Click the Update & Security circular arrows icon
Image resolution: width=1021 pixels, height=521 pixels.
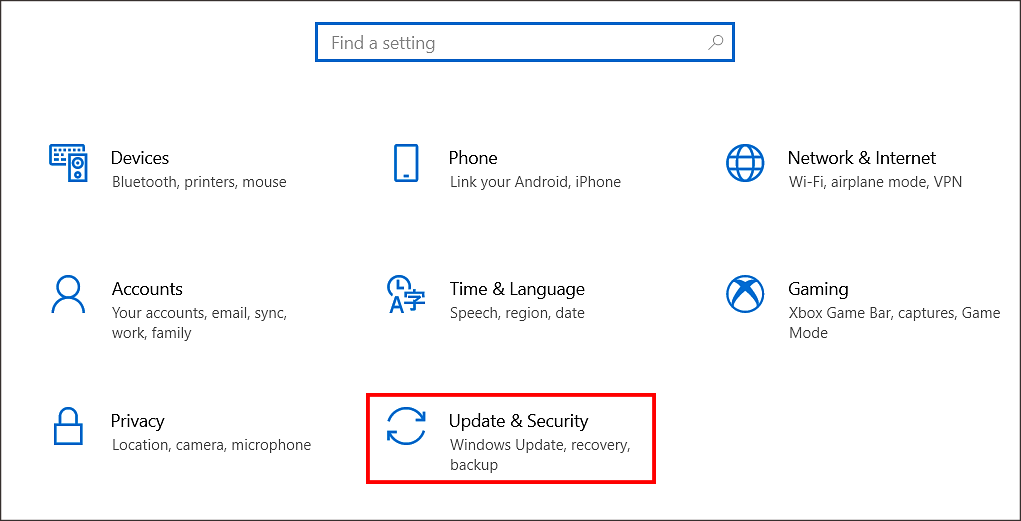tap(405, 426)
